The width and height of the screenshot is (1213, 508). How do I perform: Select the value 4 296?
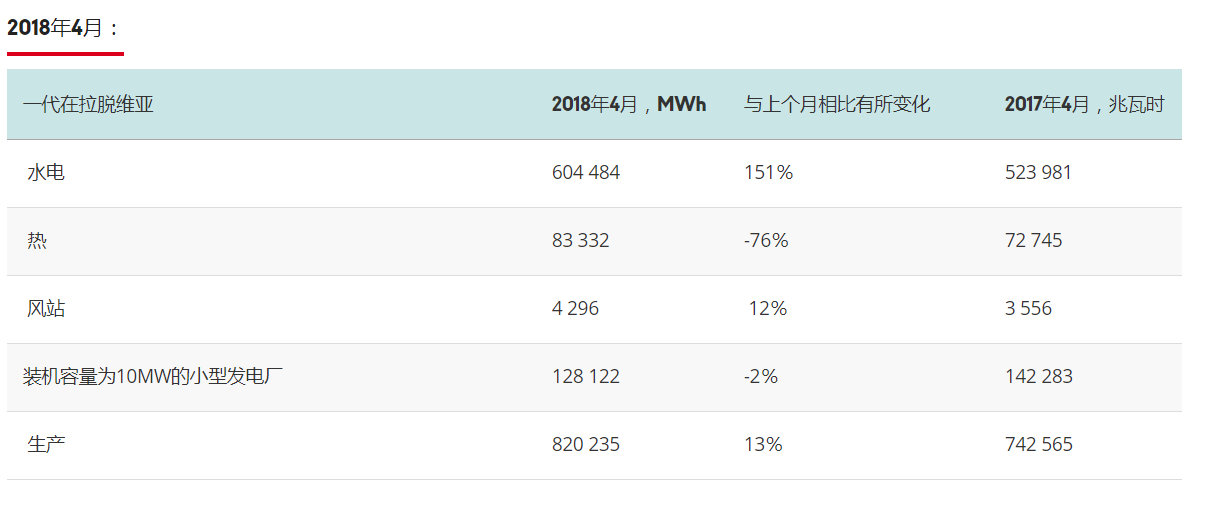coord(575,308)
